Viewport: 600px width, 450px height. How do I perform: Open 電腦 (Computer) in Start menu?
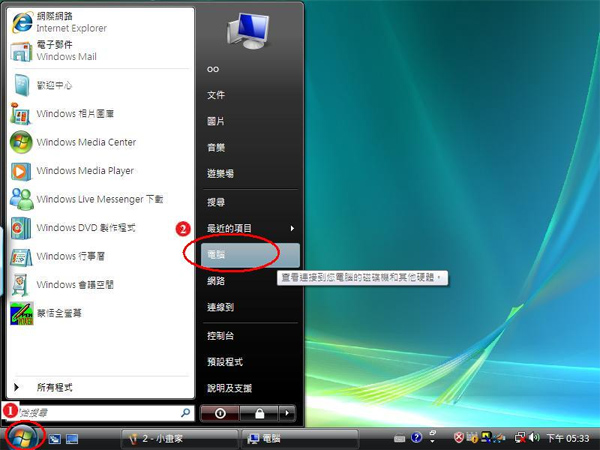pyautogui.click(x=250, y=255)
